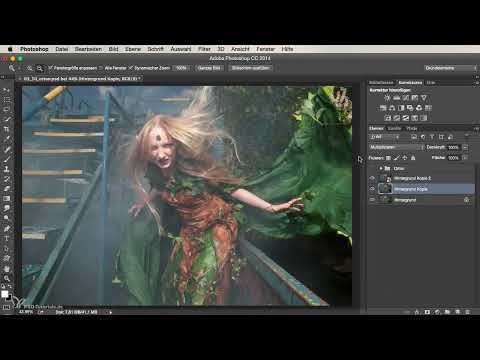Open the Multiplizieren blend mode dropdown
Screen dimensions: 480x360
click(x=396, y=147)
